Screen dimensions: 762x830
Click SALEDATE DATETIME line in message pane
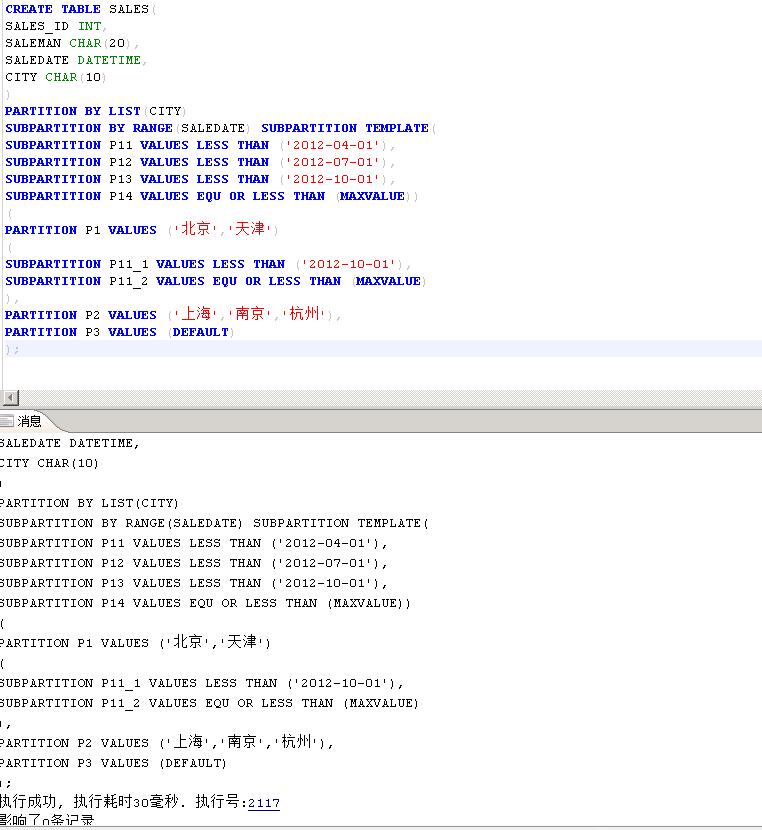(69, 443)
